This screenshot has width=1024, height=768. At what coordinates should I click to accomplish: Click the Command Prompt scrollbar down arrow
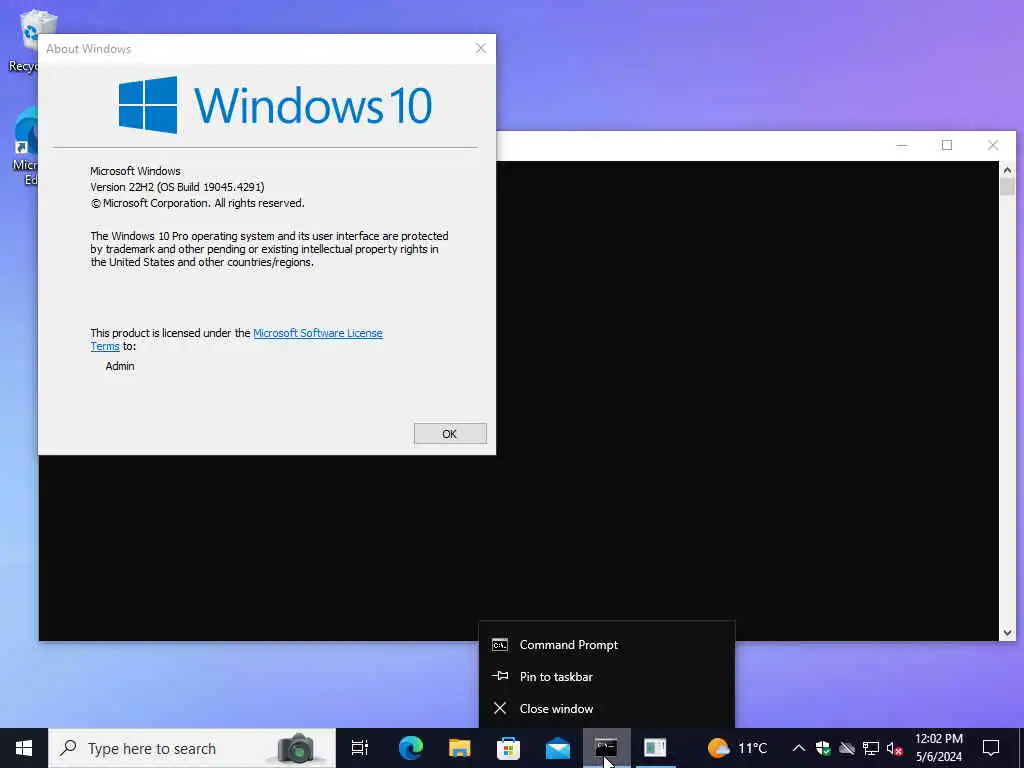(x=1007, y=632)
